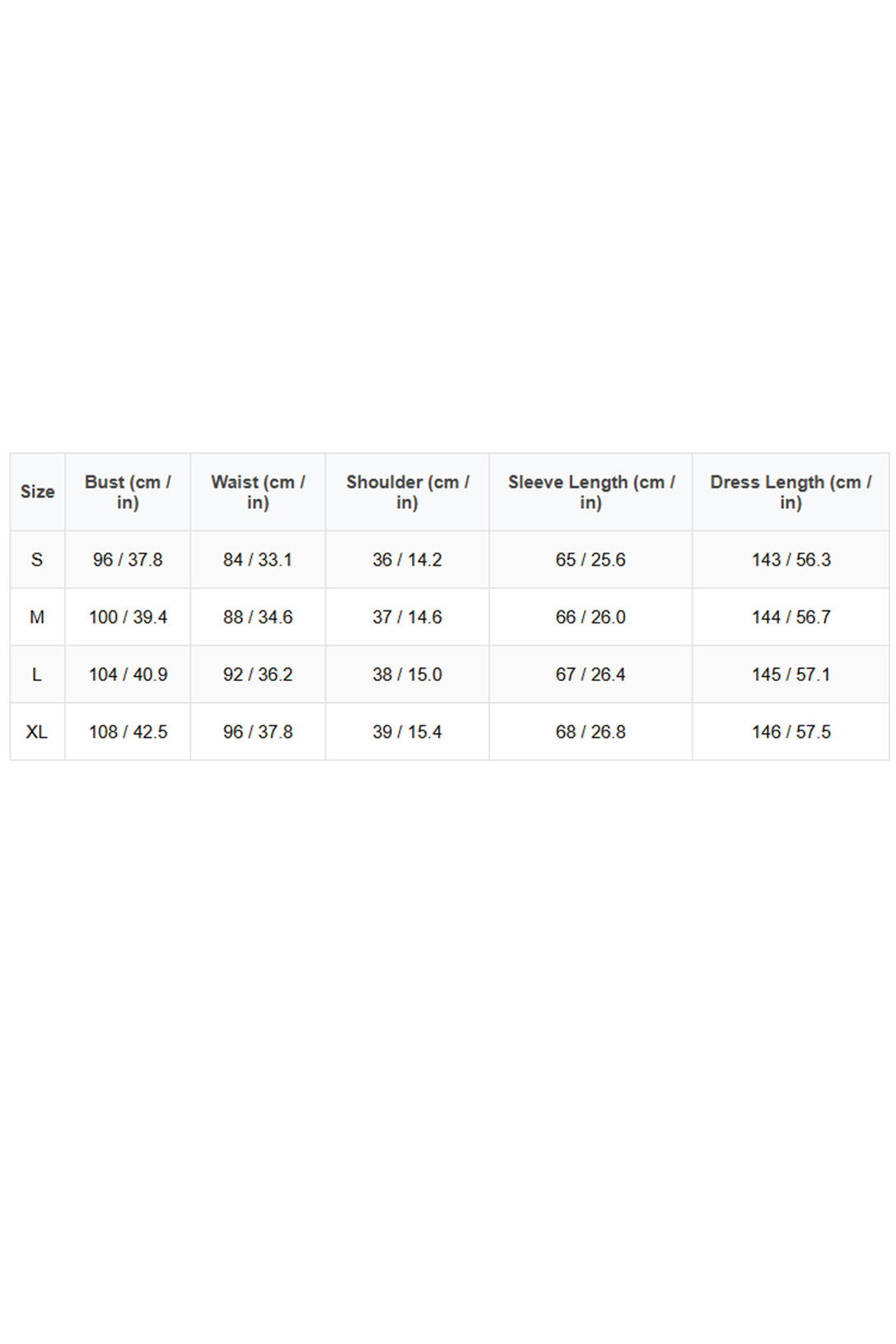Viewport: 896px width, 1344px height.
Task: Click shoulder value 38 / 15.0
Action: click(x=407, y=674)
